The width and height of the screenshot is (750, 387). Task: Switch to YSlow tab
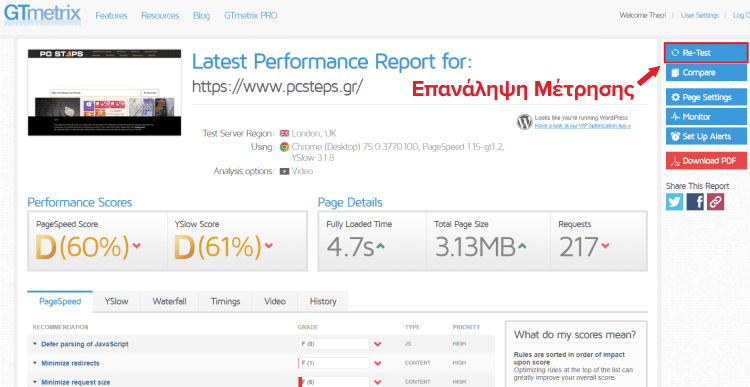pos(117,301)
